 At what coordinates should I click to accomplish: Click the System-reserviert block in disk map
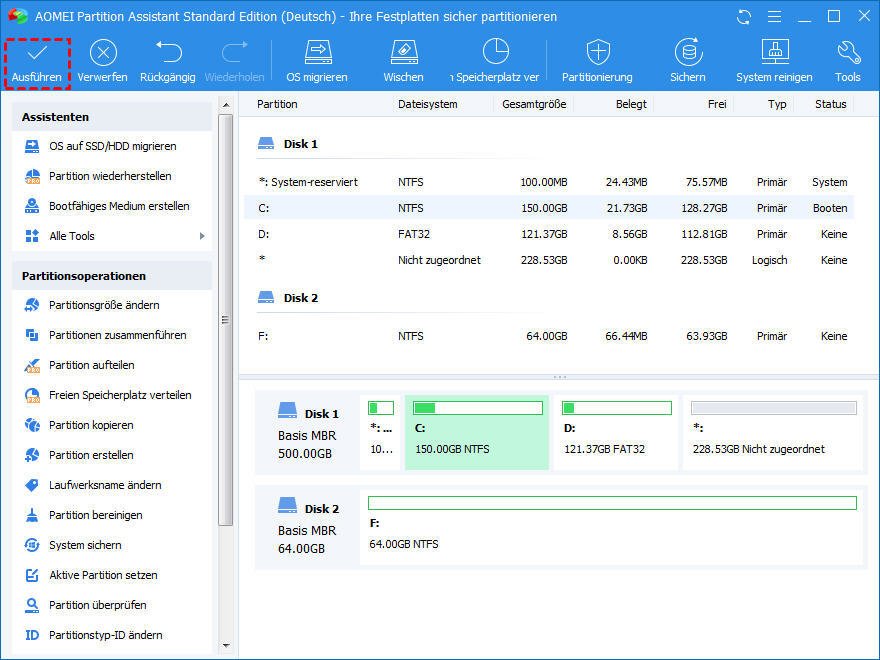(x=381, y=432)
